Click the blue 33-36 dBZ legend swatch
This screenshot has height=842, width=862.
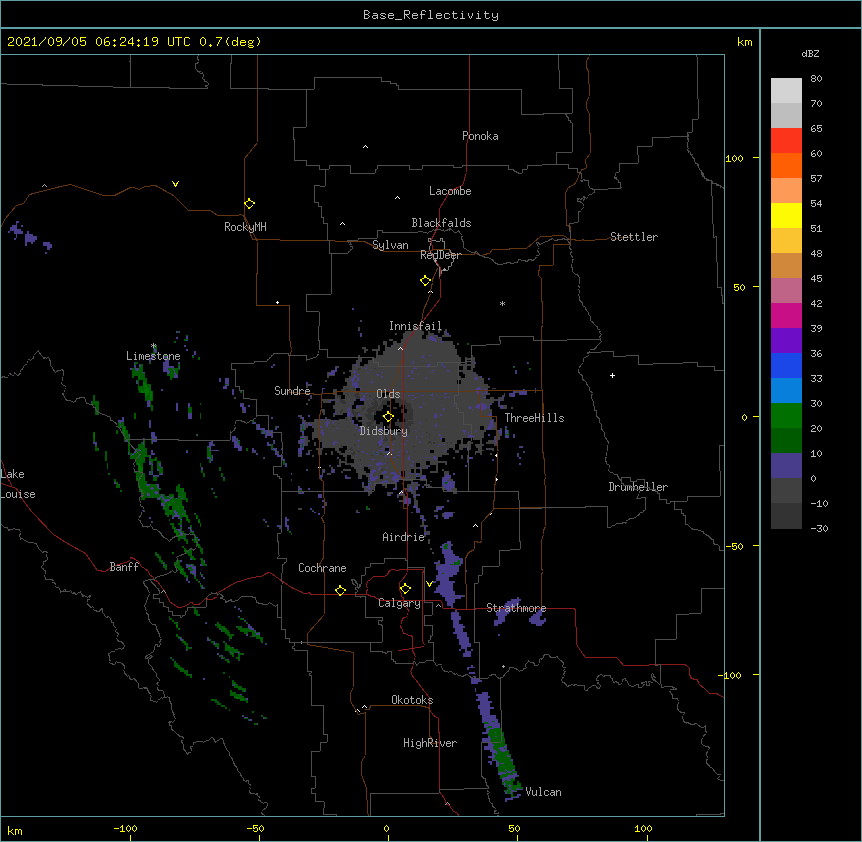(x=786, y=365)
